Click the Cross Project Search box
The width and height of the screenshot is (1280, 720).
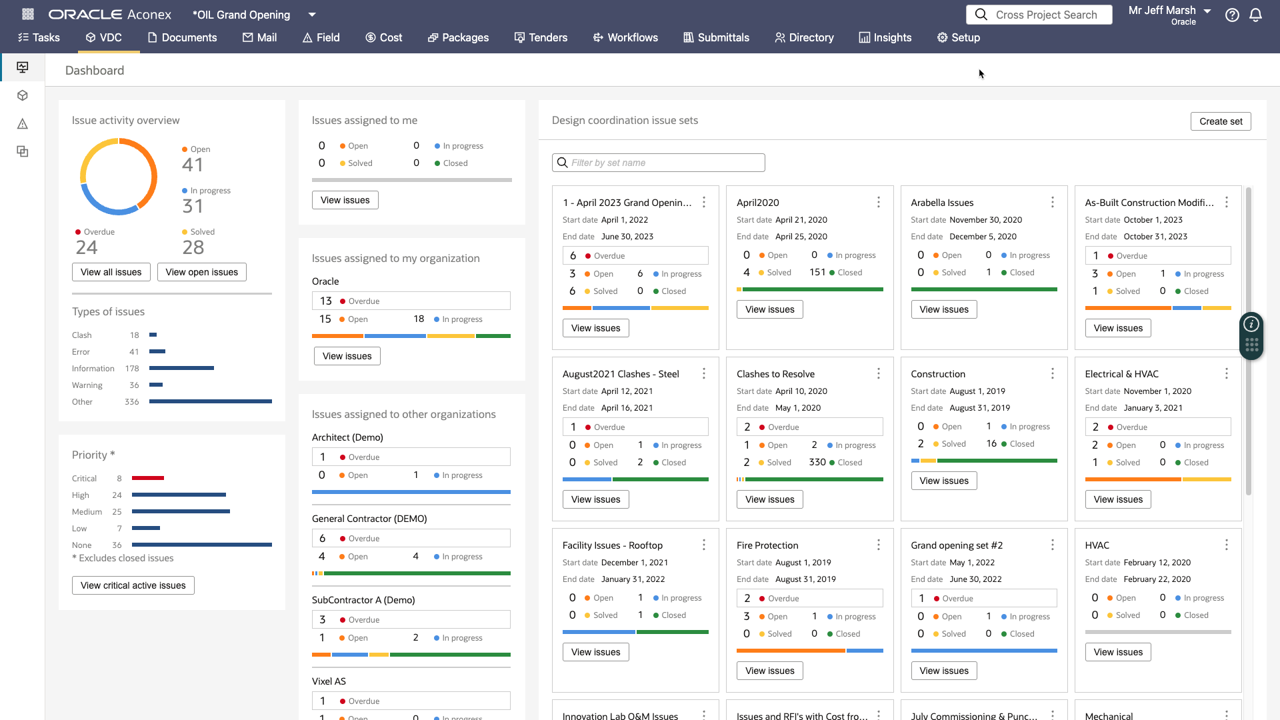tap(1039, 14)
